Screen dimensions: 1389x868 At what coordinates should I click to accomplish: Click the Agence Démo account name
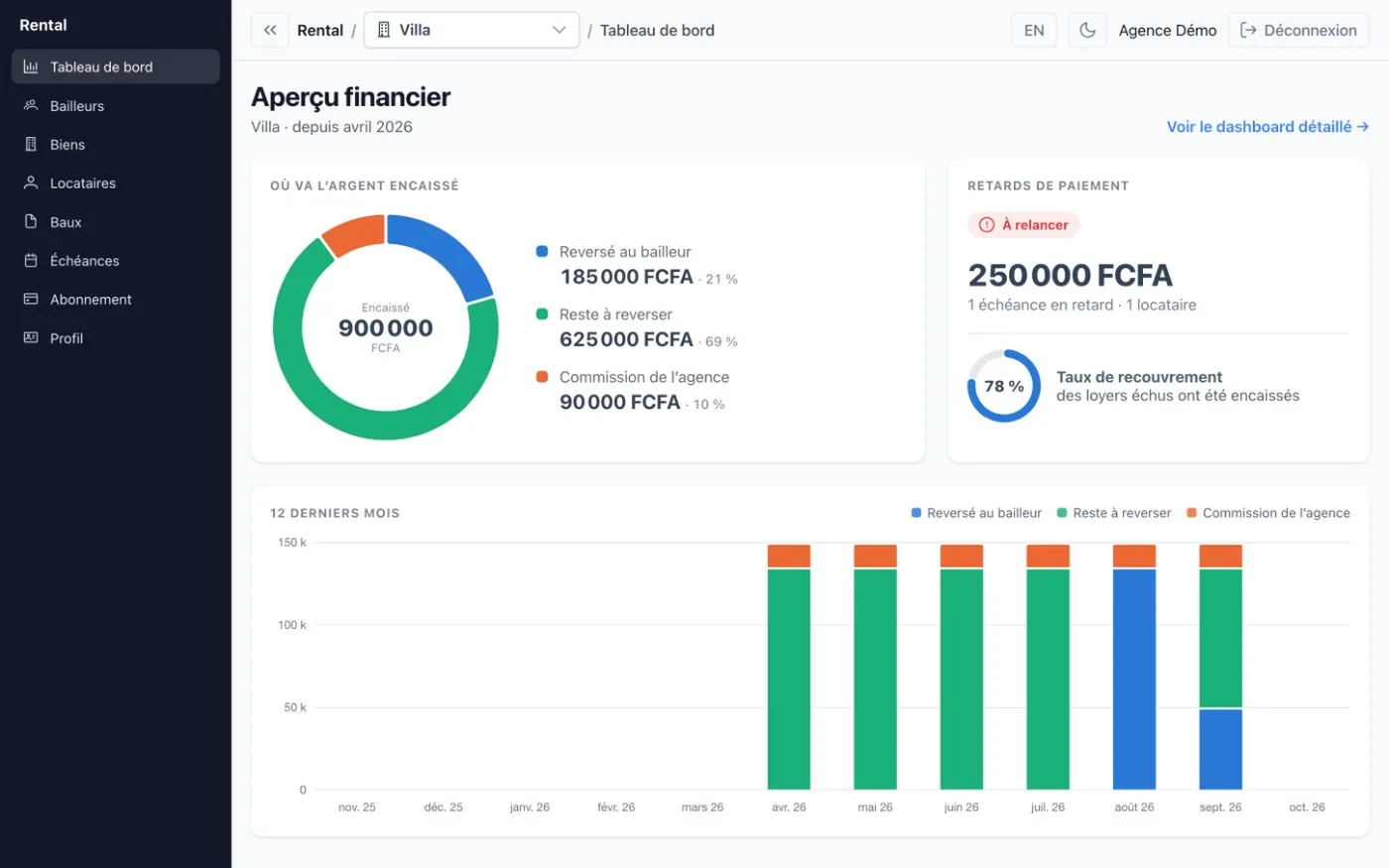(x=1168, y=31)
